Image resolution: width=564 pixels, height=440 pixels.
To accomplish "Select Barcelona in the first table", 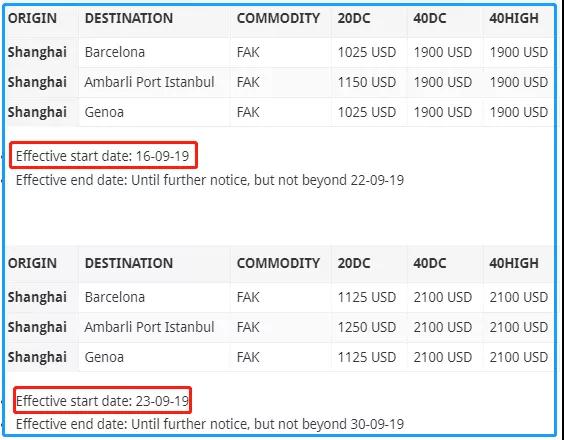I will coord(115,53).
